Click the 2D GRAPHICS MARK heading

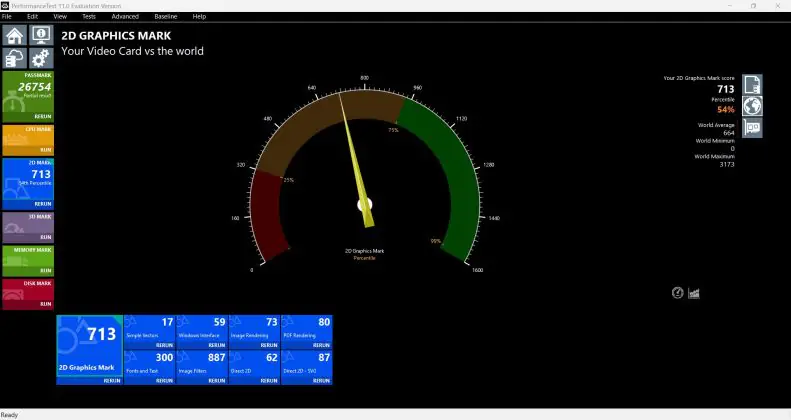point(116,36)
